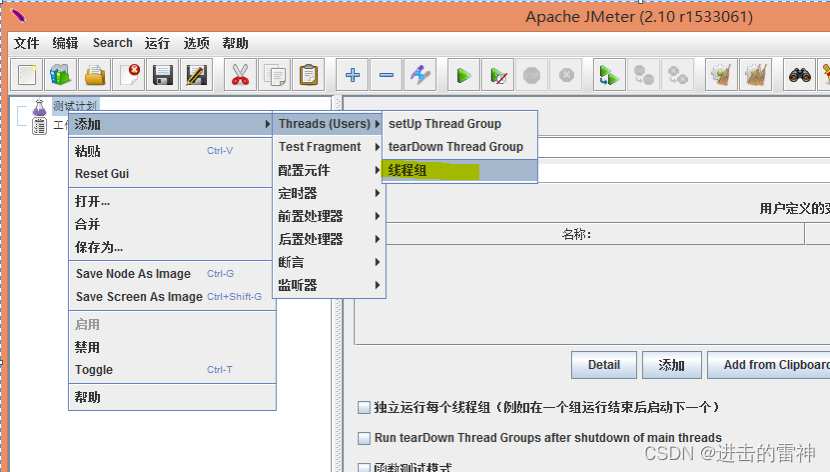The width and height of the screenshot is (830, 472).
Task: Click the workbench clipboard icon in tree
Action: 39,126
